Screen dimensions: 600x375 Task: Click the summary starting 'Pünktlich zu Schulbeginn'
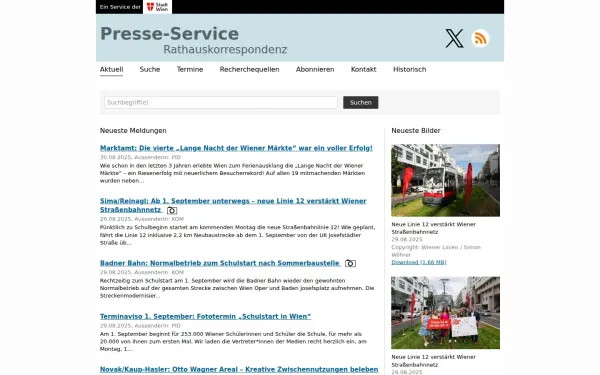237,235
